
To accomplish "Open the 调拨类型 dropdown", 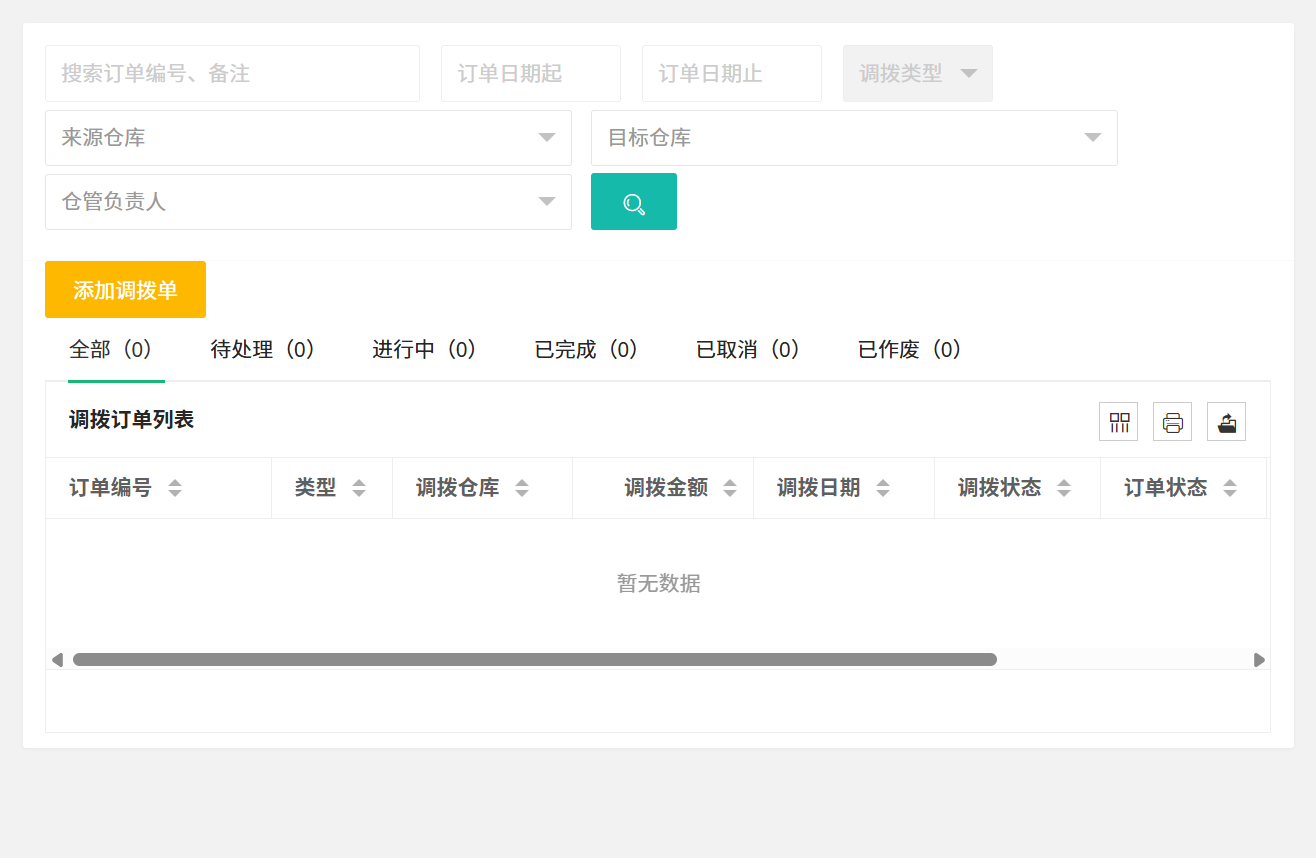I will (x=918, y=73).
